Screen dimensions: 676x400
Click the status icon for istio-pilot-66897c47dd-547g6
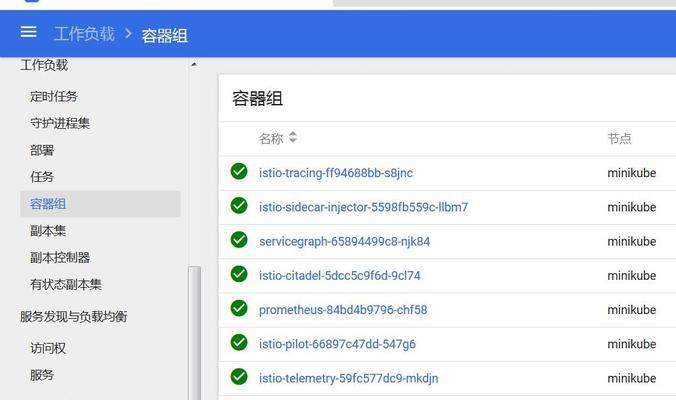pos(239,342)
